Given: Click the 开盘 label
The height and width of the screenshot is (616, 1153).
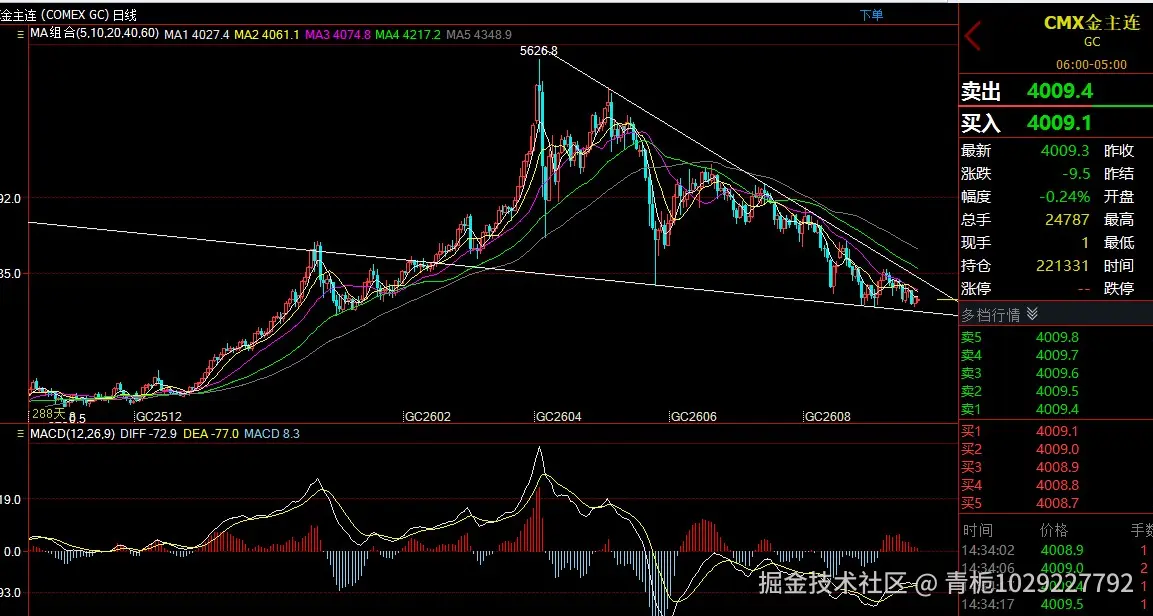Looking at the screenshot, I should coord(1119,196).
